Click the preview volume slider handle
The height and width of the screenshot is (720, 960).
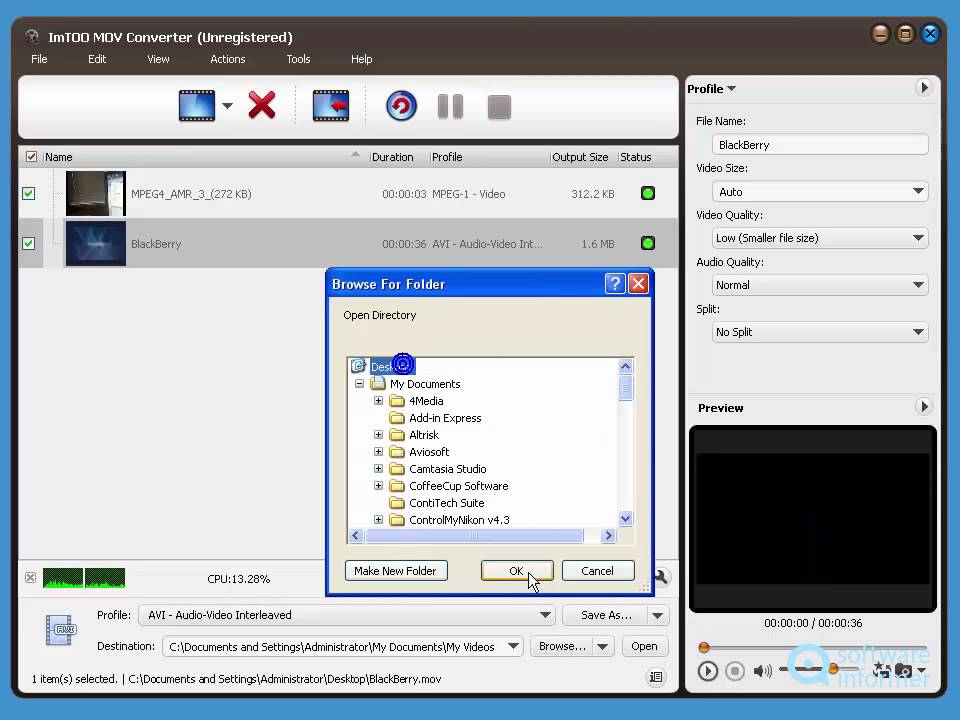click(833, 669)
